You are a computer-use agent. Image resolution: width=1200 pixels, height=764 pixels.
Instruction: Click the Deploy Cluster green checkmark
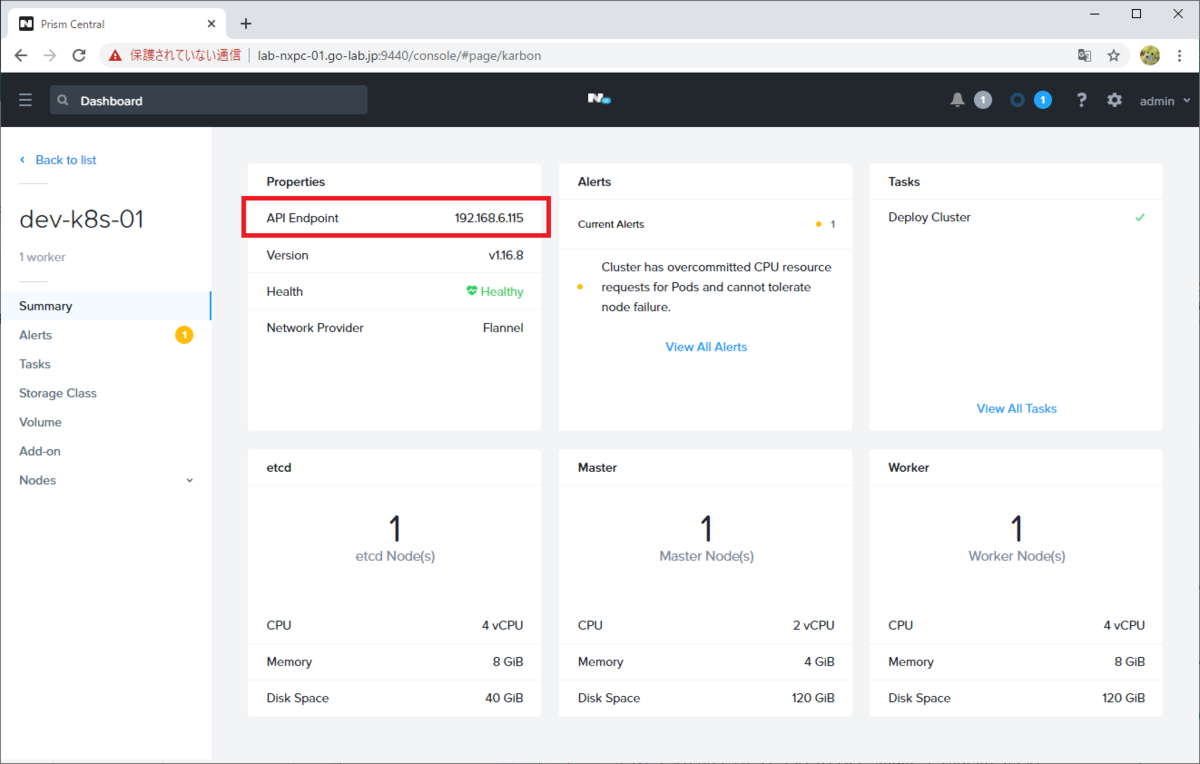[x=1140, y=217]
